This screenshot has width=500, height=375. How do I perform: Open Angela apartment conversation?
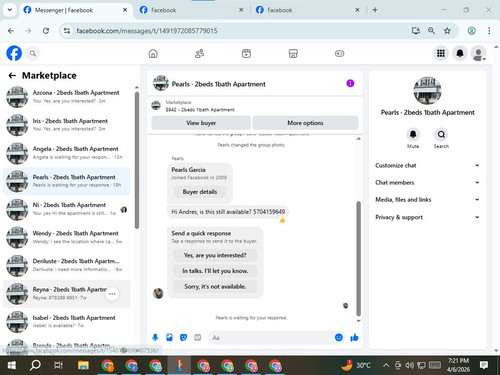tap(67, 153)
